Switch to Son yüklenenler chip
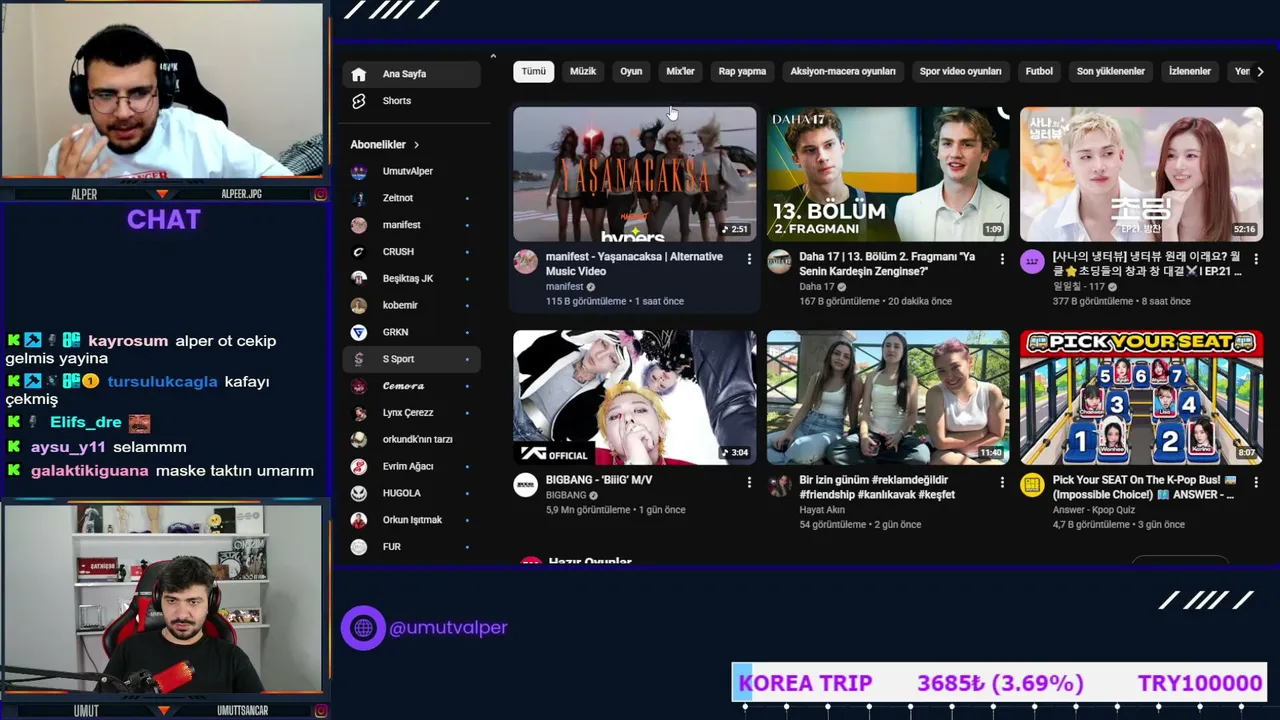Viewport: 1280px width, 720px height. 1111,72
